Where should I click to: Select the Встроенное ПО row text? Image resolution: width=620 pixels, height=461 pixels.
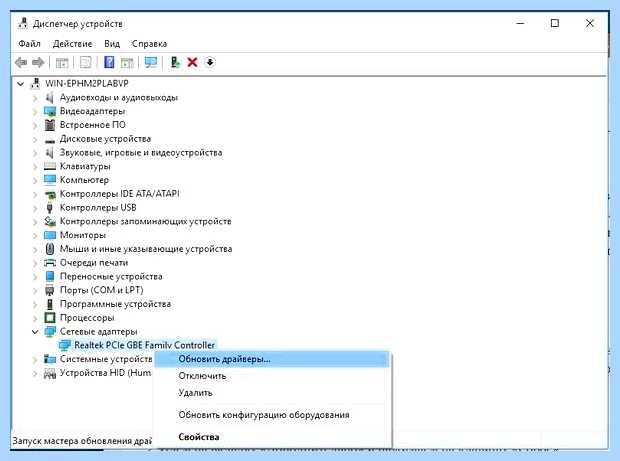(93, 125)
